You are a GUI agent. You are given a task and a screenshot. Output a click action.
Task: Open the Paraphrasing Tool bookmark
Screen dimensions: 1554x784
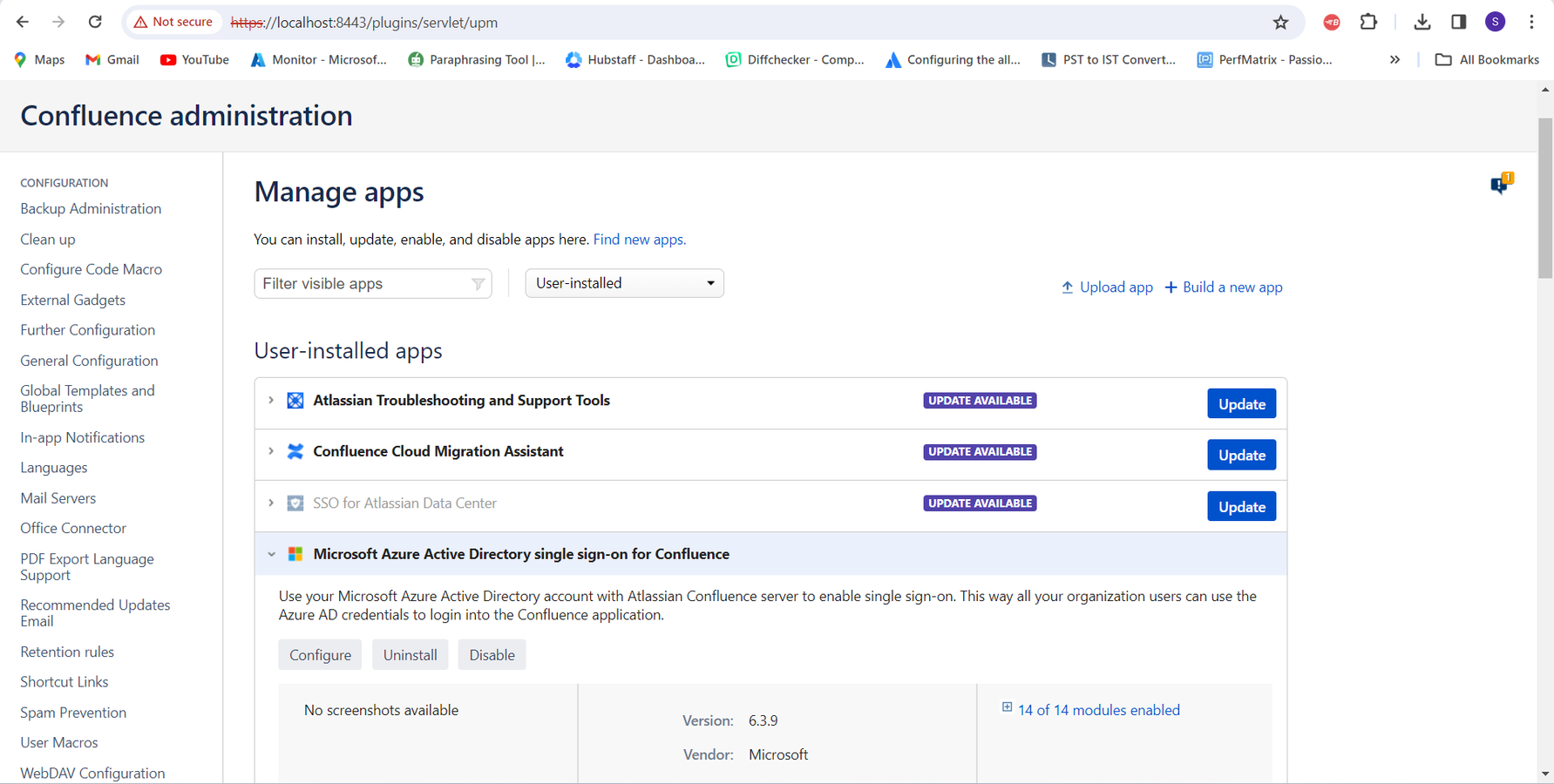477,59
